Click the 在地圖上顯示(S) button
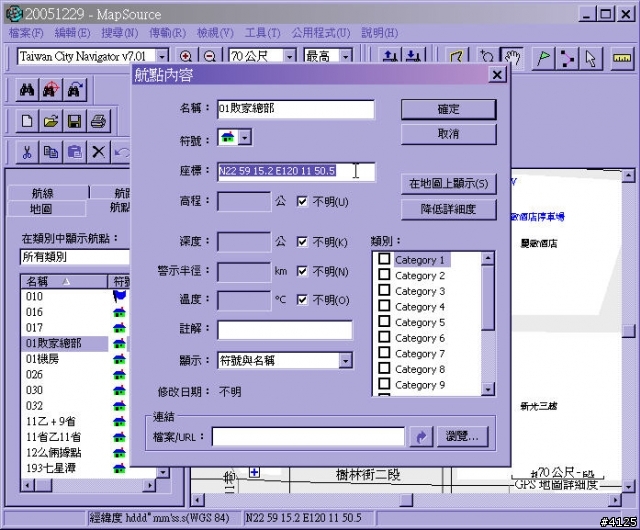The width and height of the screenshot is (640, 530). (x=448, y=184)
